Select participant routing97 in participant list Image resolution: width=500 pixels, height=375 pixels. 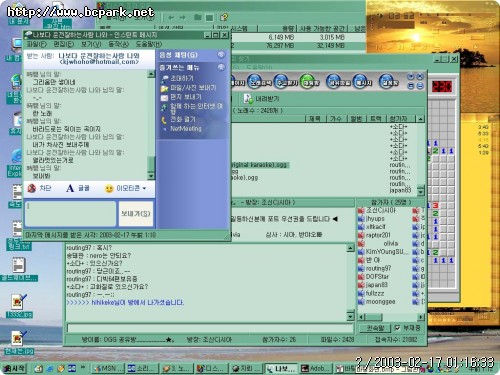click(x=378, y=268)
